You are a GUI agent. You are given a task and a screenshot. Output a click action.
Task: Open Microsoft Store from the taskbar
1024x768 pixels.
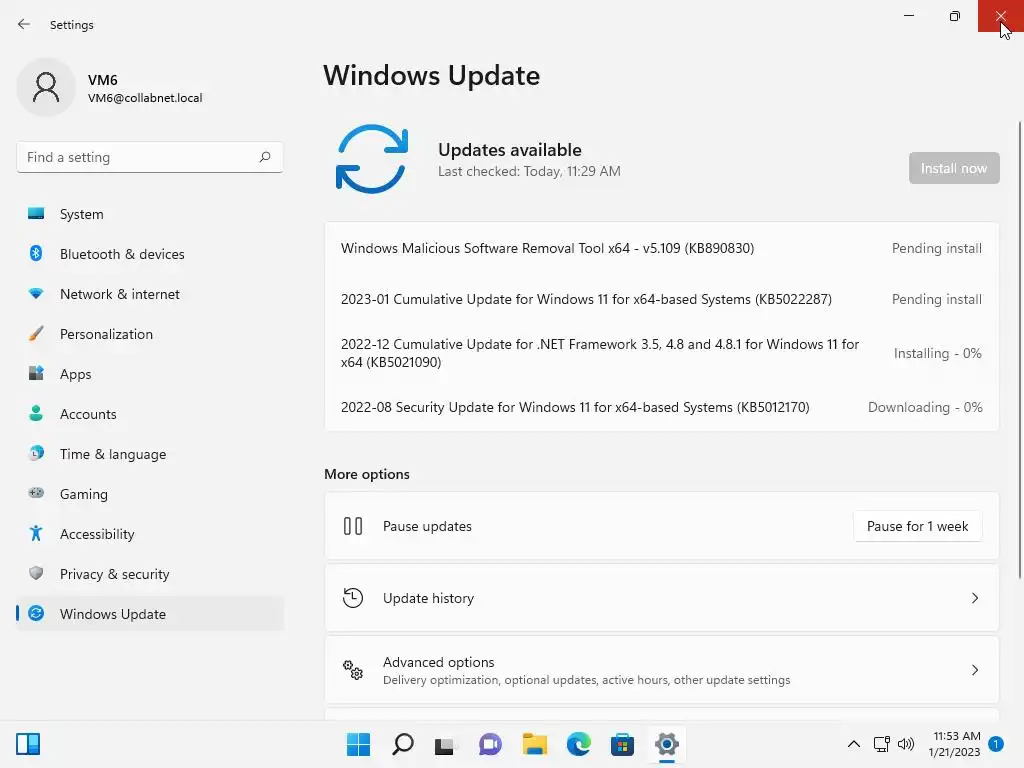(x=622, y=744)
